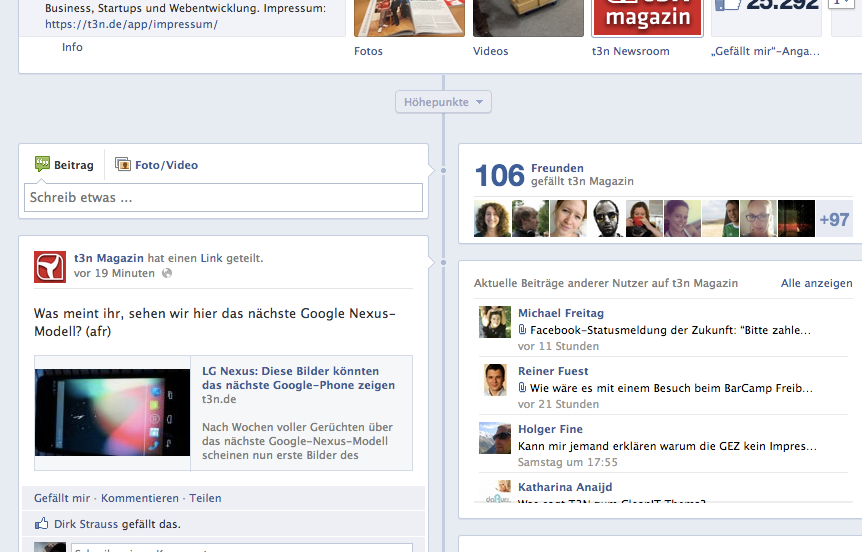862x552 pixels.
Task: Click Michael Freitag's avatar
Action: click(495, 322)
